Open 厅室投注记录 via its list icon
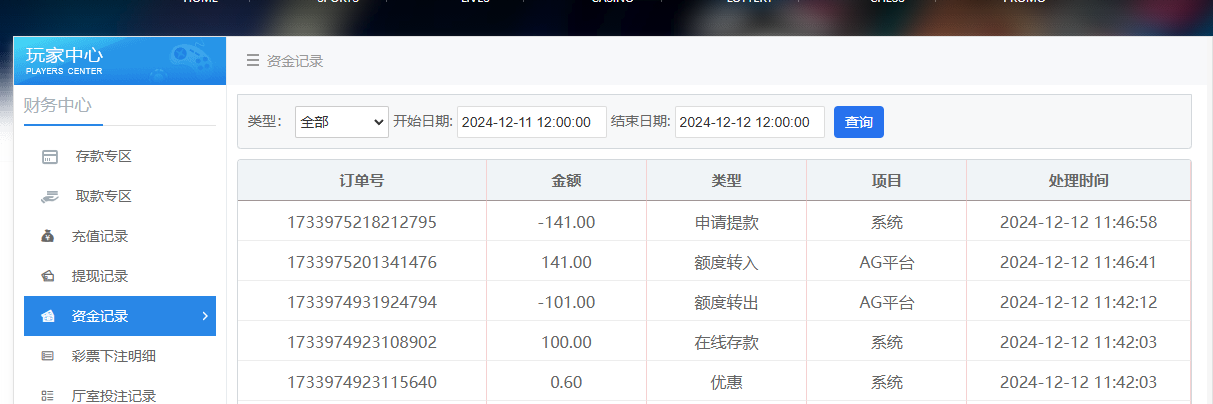 48,396
